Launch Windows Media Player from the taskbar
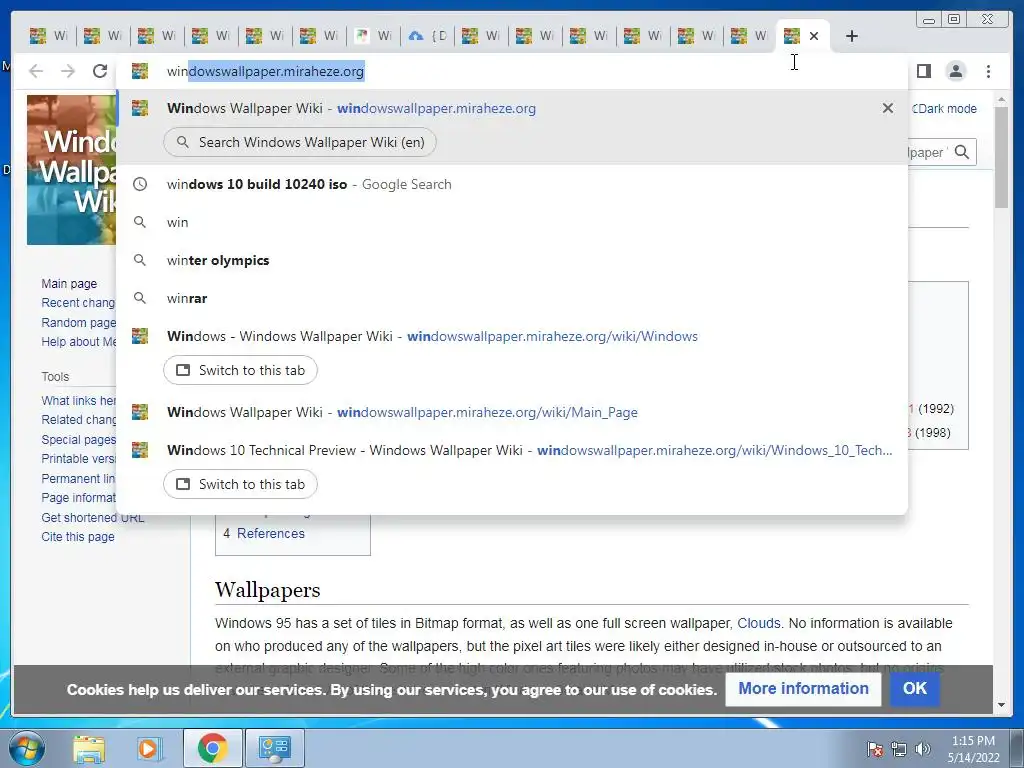Viewport: 1024px width, 768px height. [148, 748]
